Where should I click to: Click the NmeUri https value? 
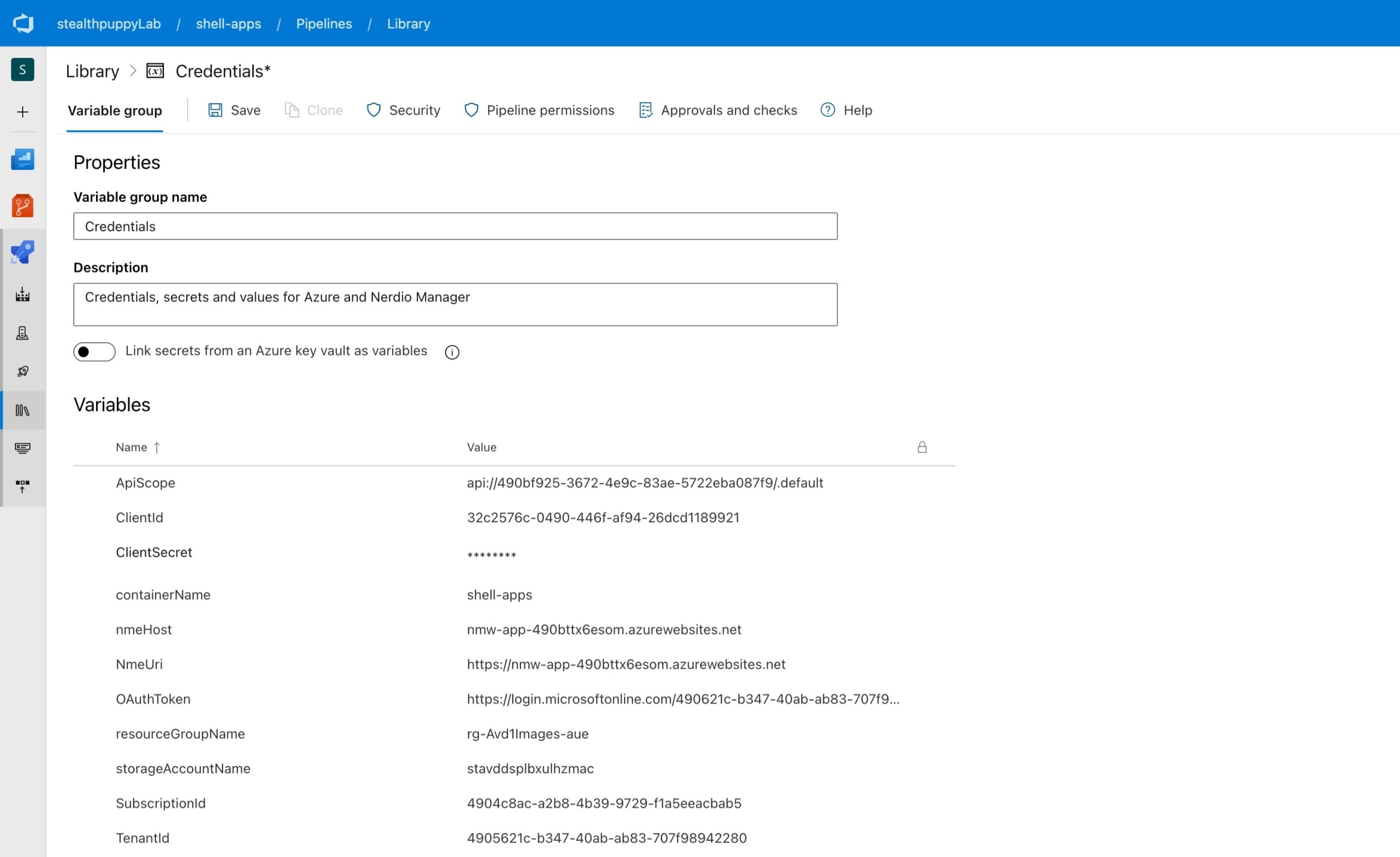626,664
